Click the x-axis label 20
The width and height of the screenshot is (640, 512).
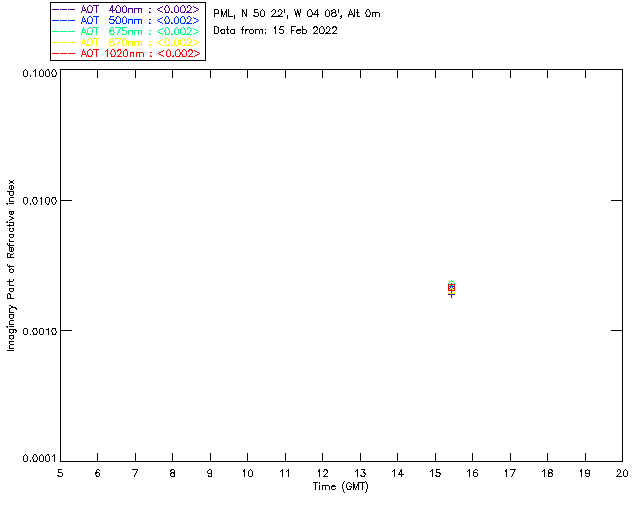(x=622, y=473)
